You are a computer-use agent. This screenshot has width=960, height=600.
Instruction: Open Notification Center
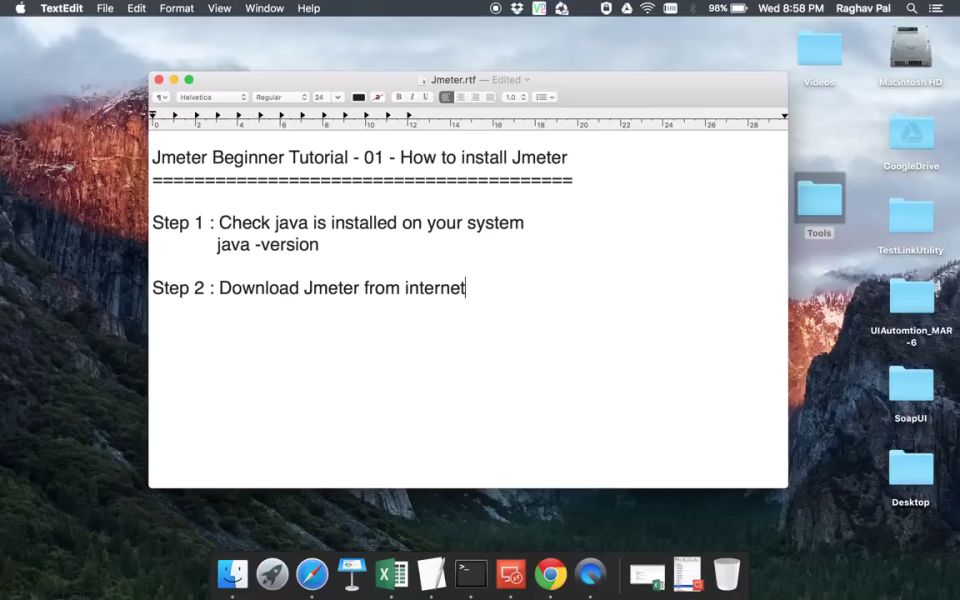click(x=936, y=8)
